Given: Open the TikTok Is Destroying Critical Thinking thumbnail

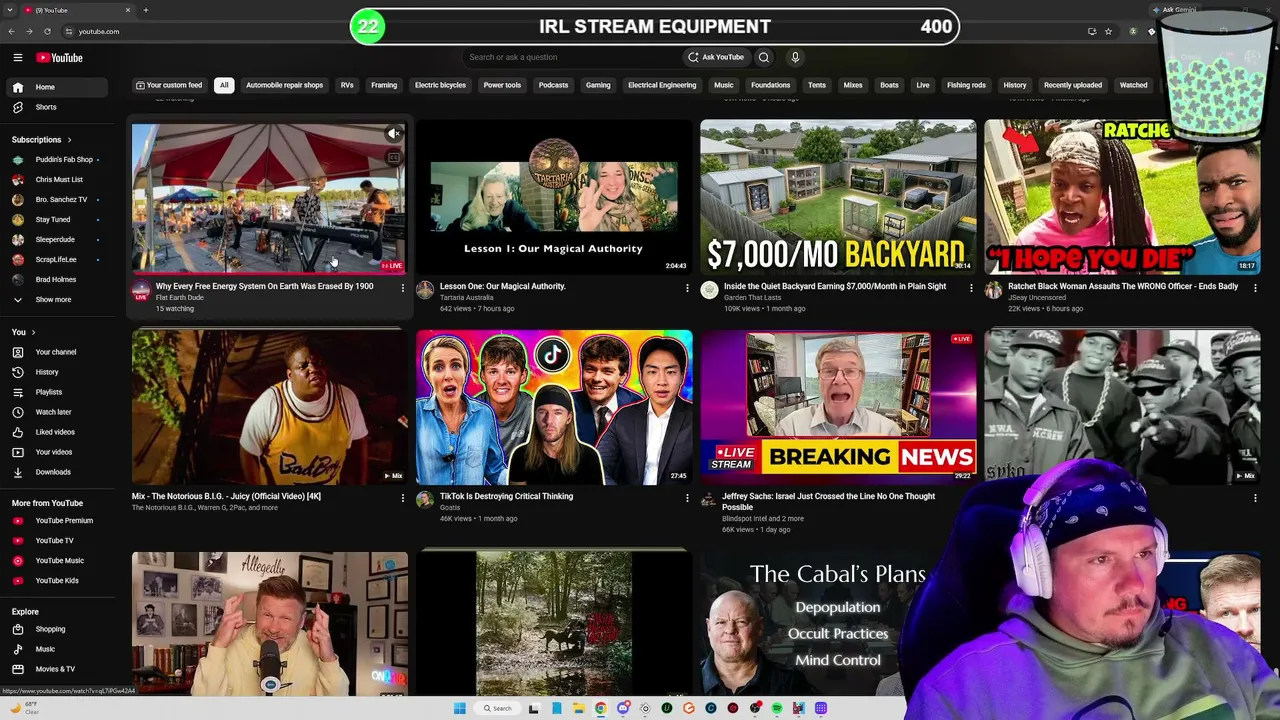Looking at the screenshot, I should point(554,407).
